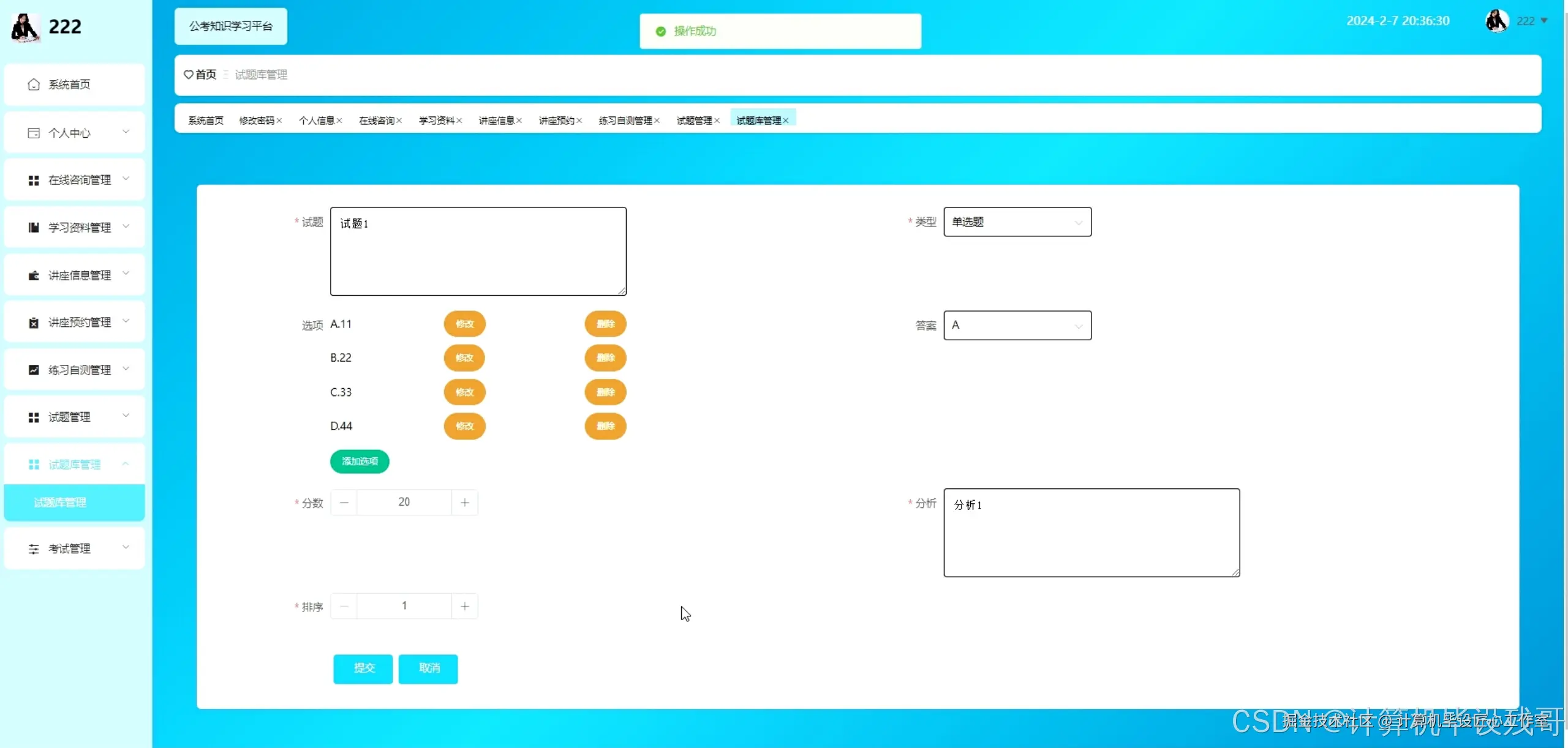Click into the 分析 text area
The width and height of the screenshot is (1568, 748).
pyautogui.click(x=1091, y=533)
